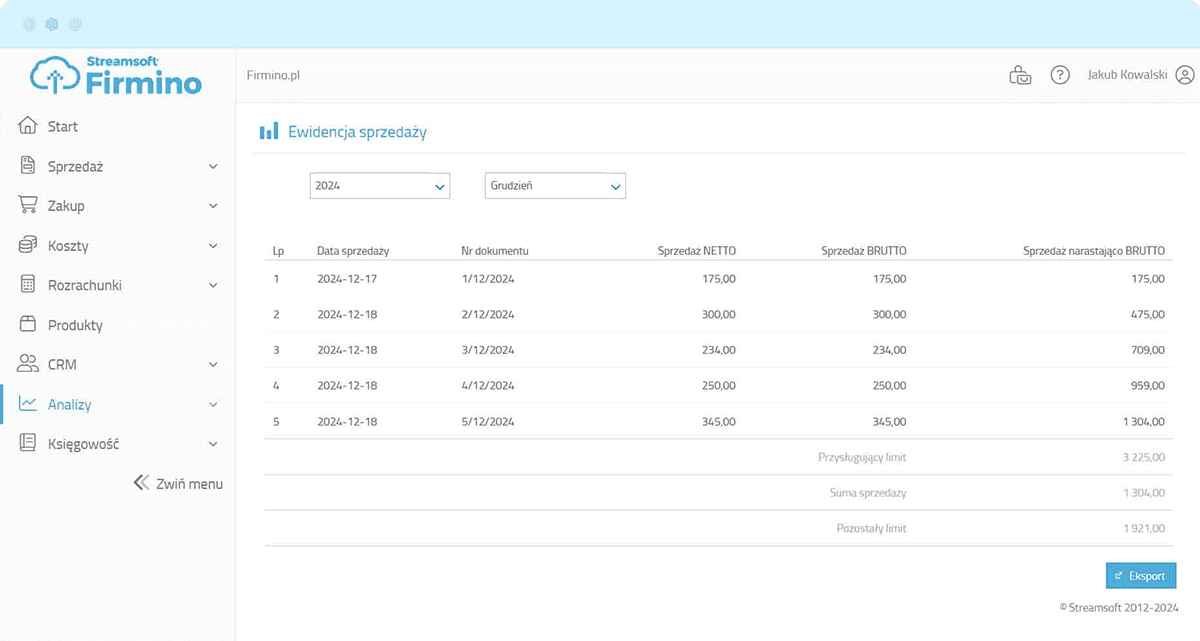
Task: Click the Nr dokumentu column header
Action: (x=495, y=251)
